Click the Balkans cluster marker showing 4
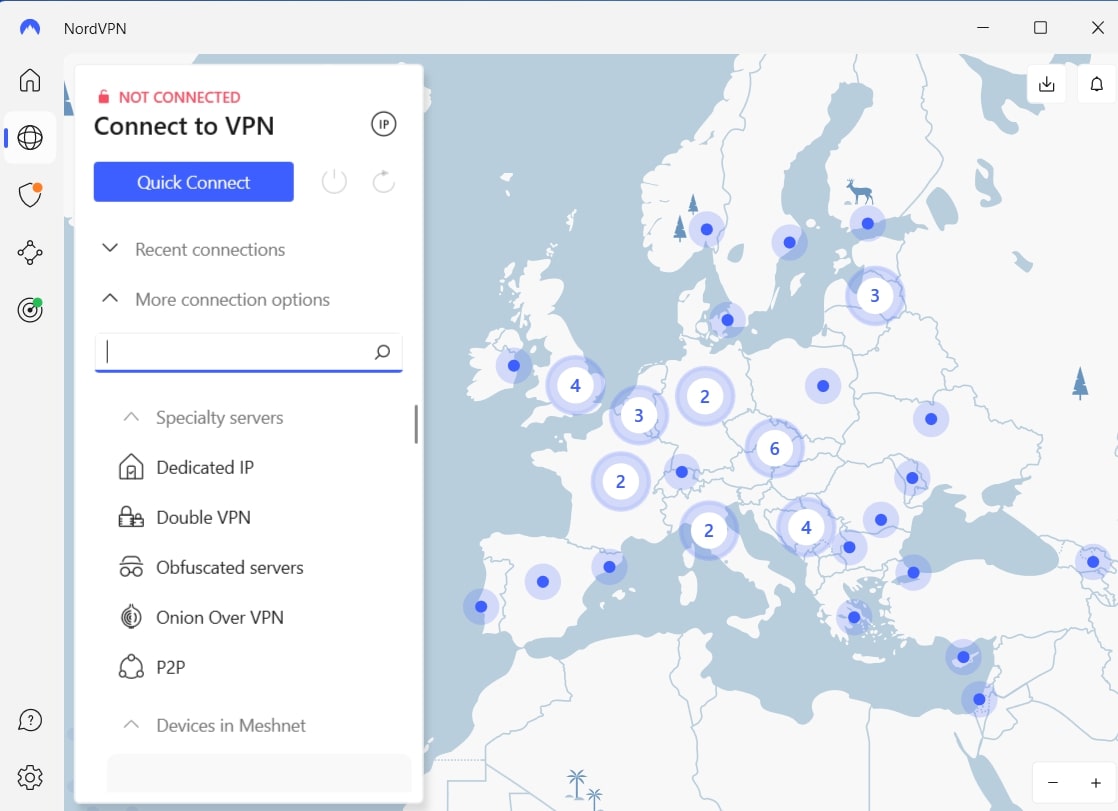This screenshot has width=1118, height=811. click(806, 528)
